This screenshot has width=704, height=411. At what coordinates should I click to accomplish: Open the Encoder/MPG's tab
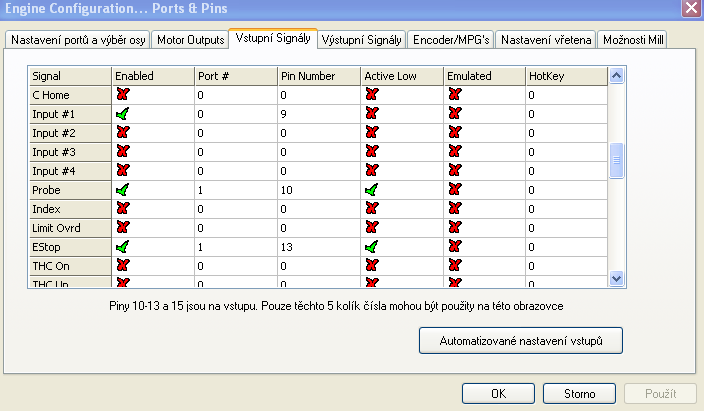(x=450, y=40)
